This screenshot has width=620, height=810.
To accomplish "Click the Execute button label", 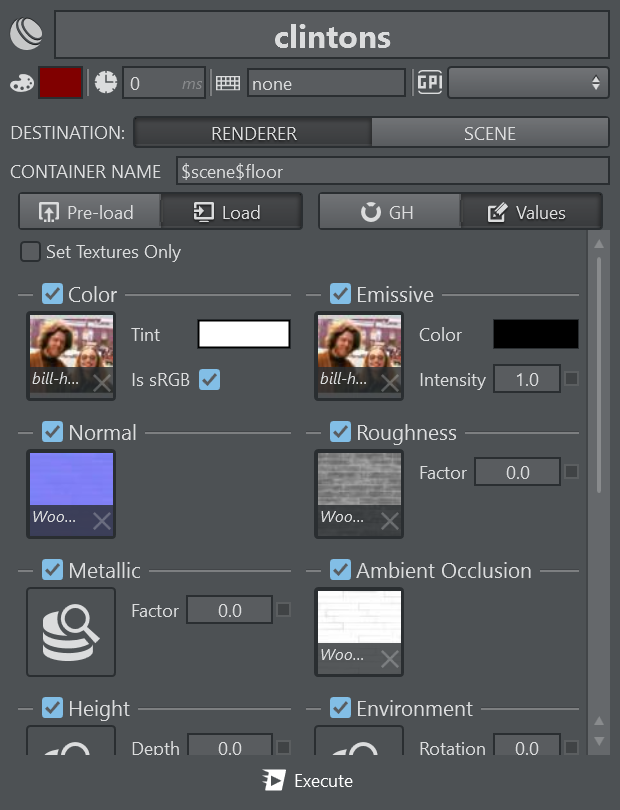I will [323, 781].
